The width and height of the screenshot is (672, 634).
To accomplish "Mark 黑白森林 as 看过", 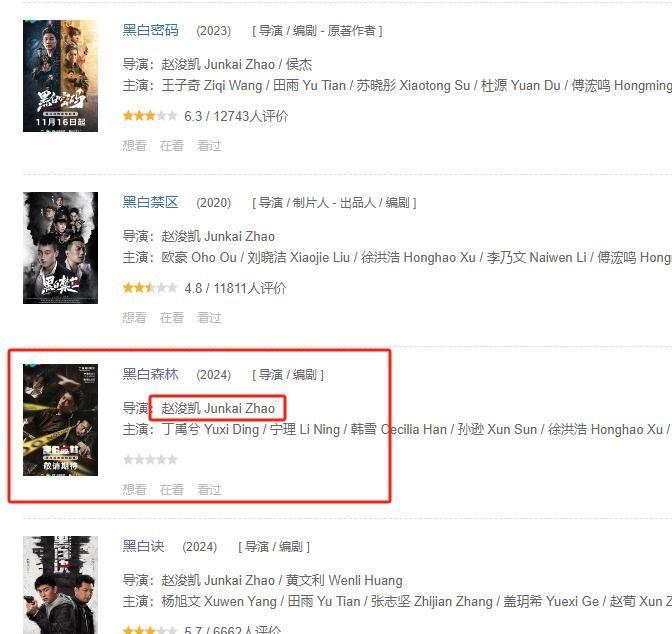I will point(209,490).
